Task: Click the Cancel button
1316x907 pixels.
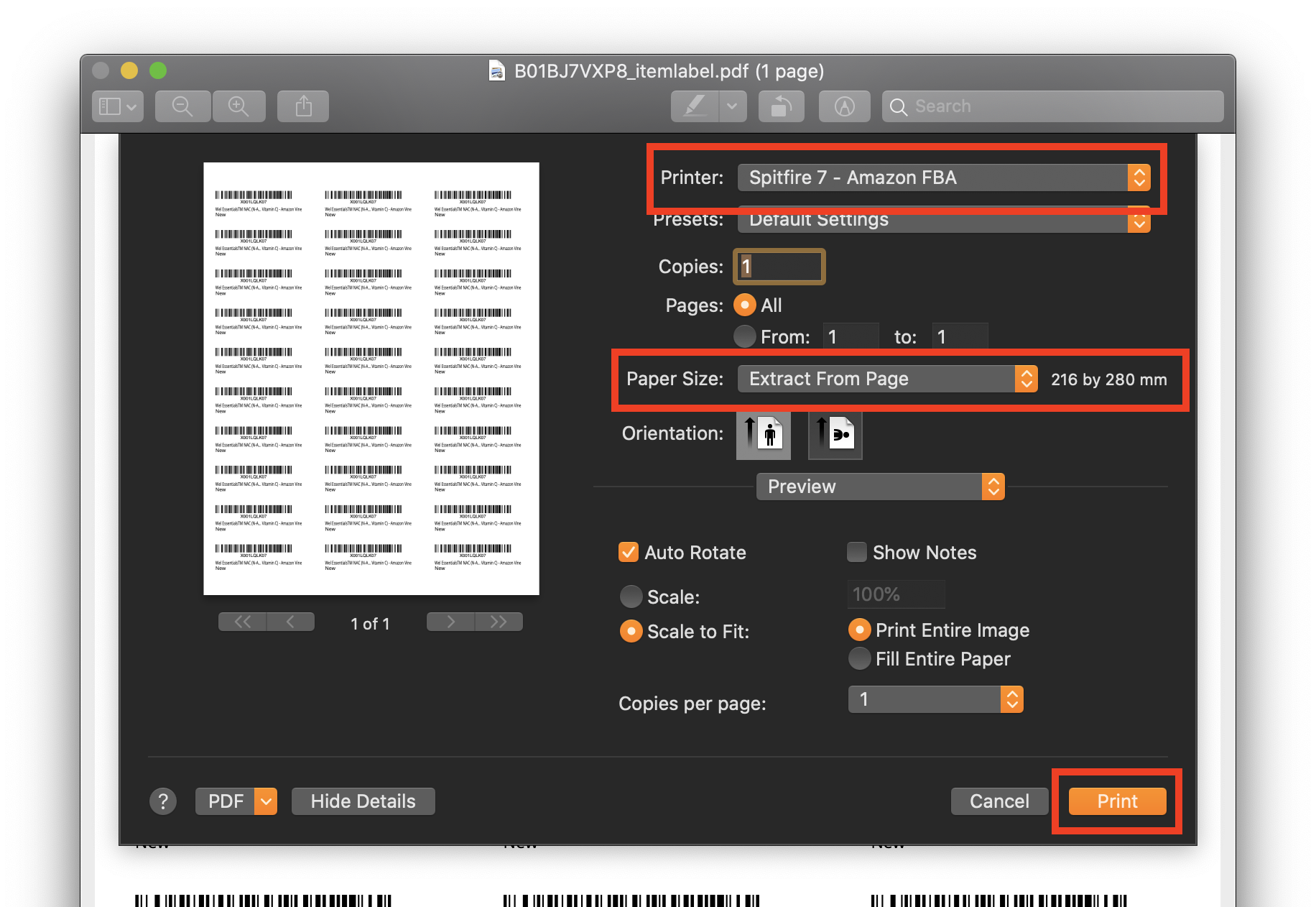Action: click(x=999, y=801)
